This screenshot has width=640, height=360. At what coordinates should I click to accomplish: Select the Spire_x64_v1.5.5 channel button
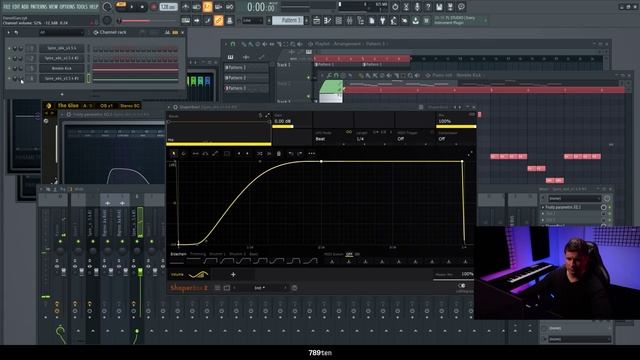(x=62, y=48)
